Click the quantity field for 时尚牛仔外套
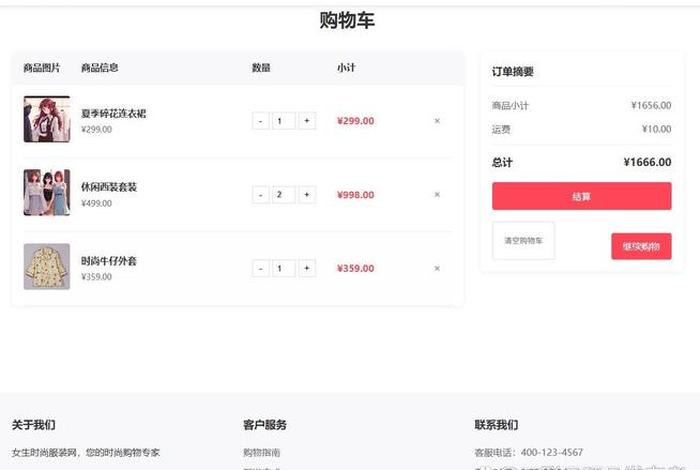Image resolution: width=700 pixels, height=470 pixels. click(283, 268)
